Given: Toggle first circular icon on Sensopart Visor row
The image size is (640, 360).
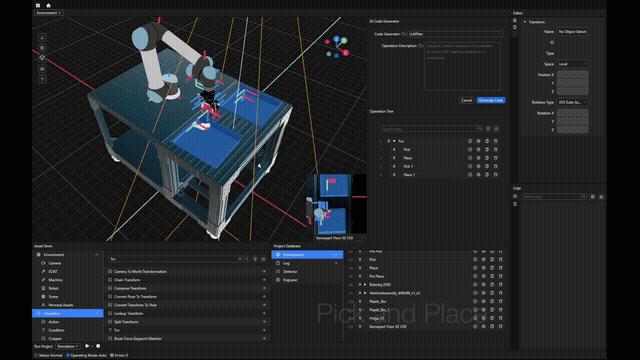Looking at the screenshot, I should (475, 327).
